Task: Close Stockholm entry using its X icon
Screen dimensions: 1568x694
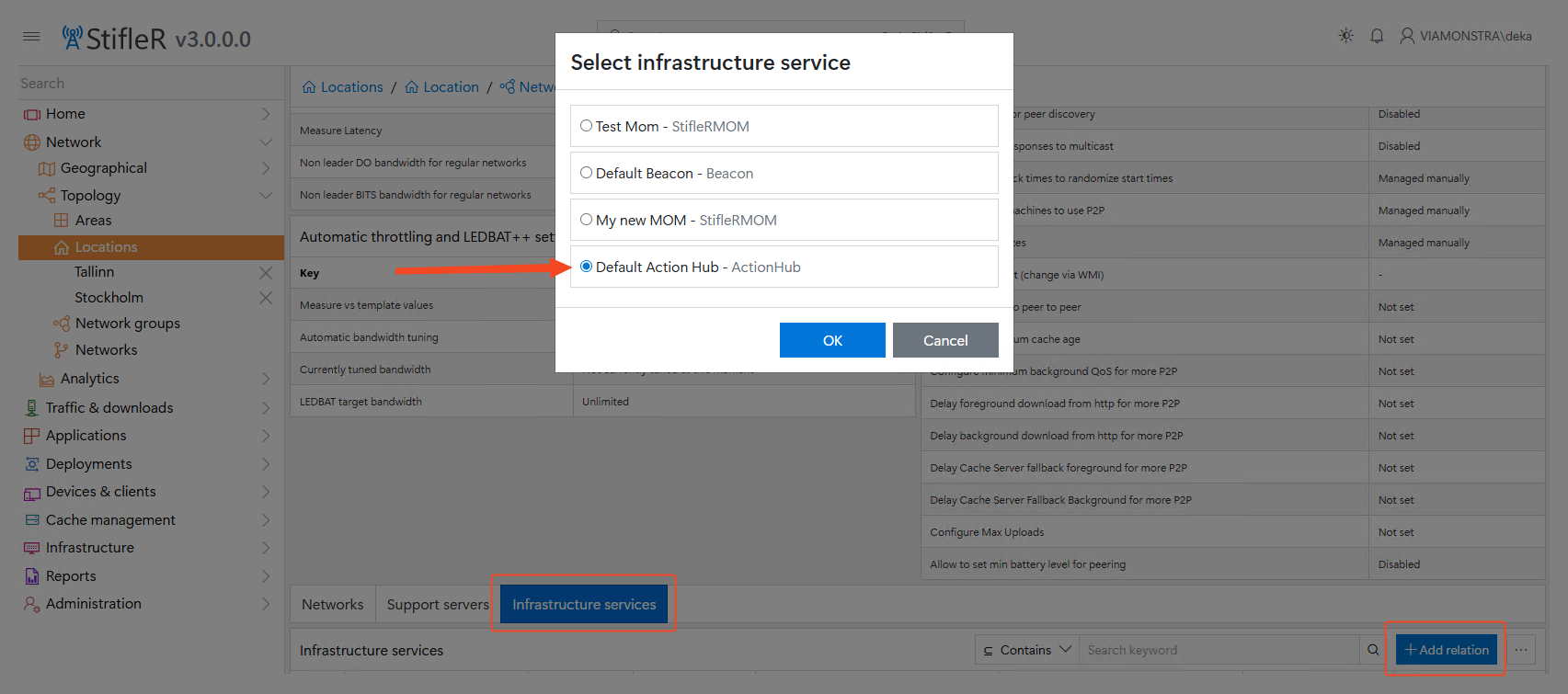Action: click(x=266, y=298)
